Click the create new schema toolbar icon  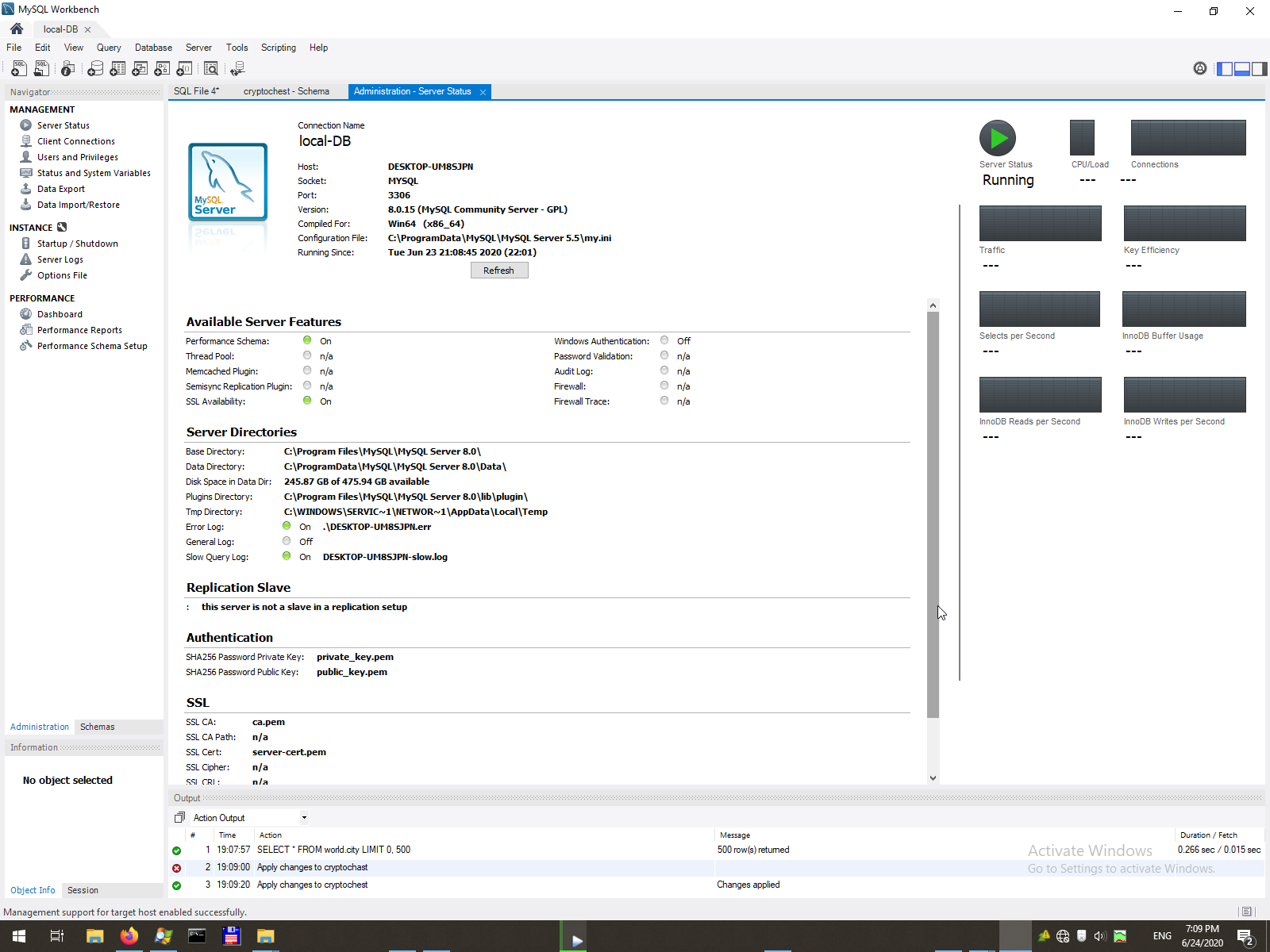click(95, 69)
